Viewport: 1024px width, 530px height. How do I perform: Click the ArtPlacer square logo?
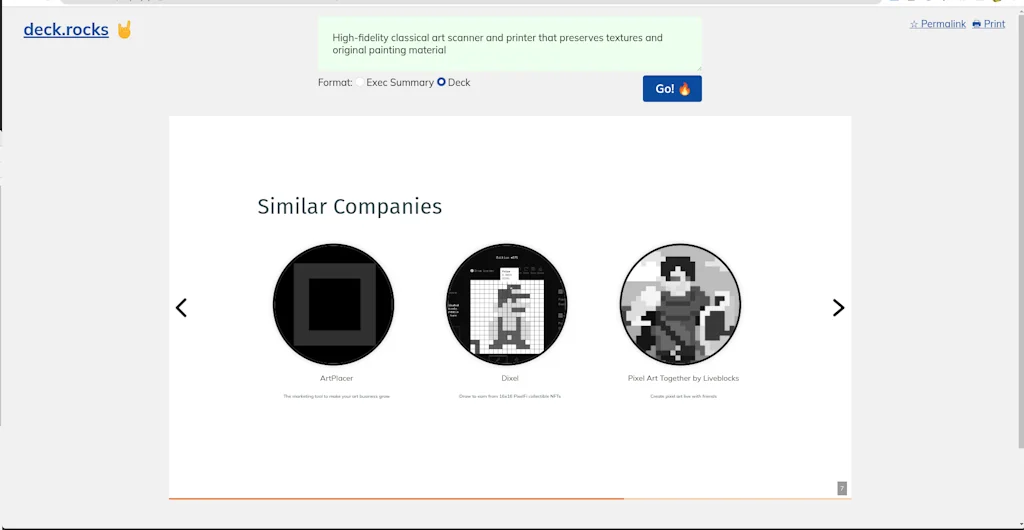point(334,304)
